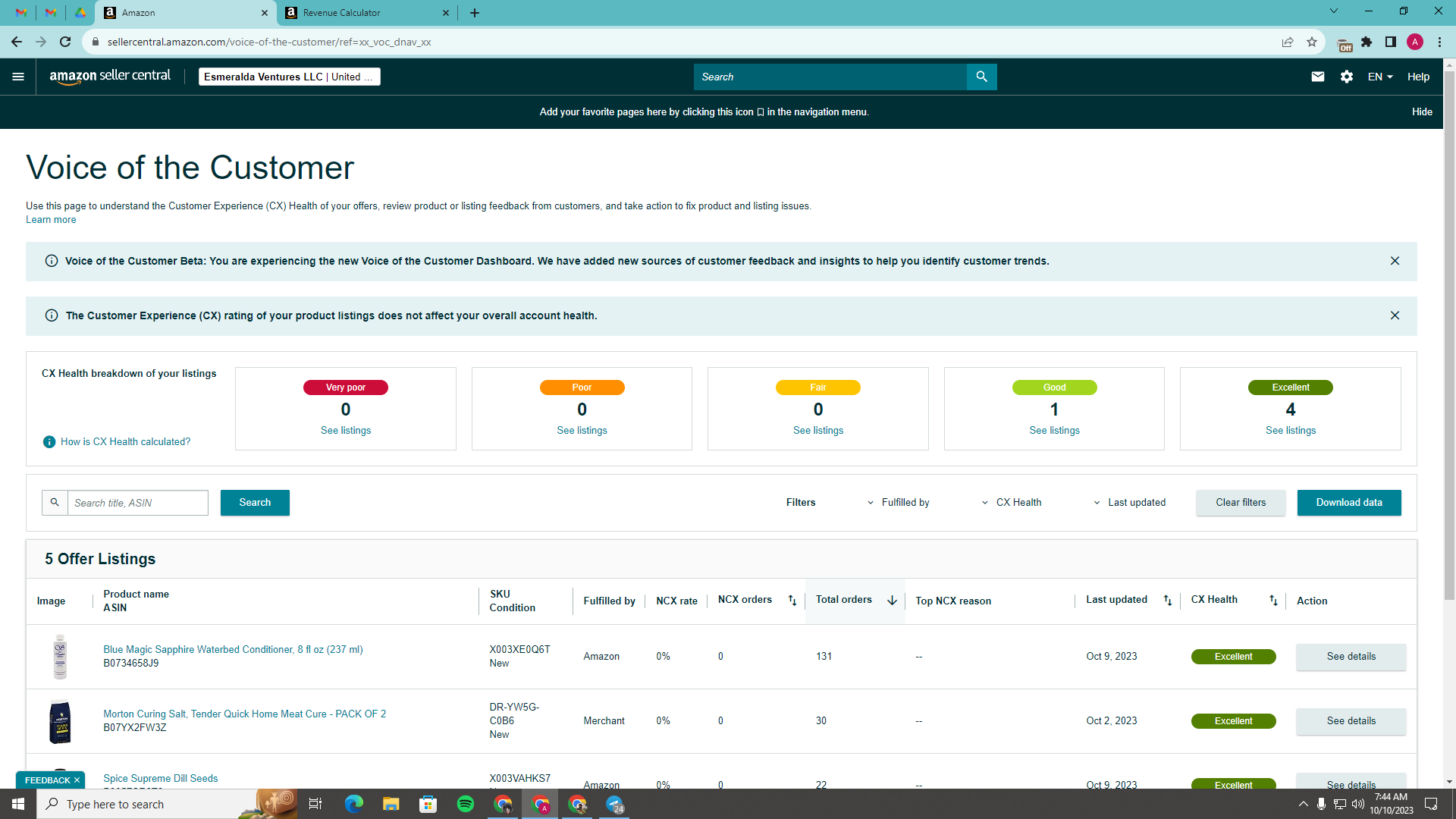
Task: Open Microsoft Edge from the taskbar
Action: click(353, 804)
